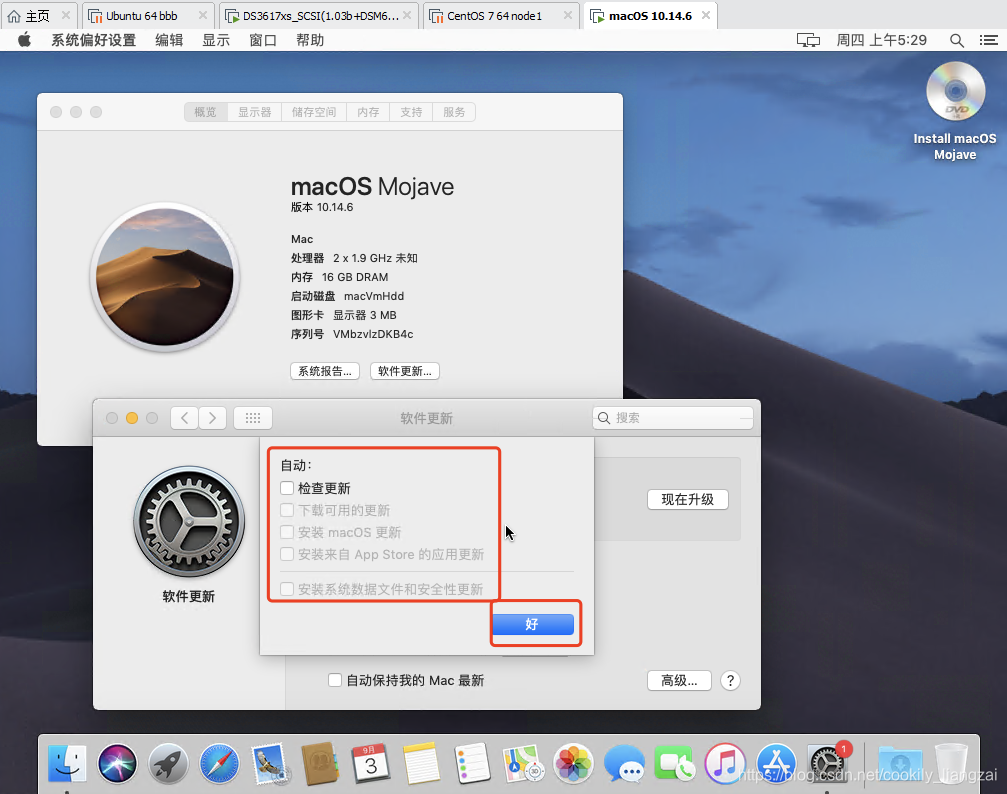Open Safari compass icon in dock
The height and width of the screenshot is (794, 1007).
click(x=219, y=763)
